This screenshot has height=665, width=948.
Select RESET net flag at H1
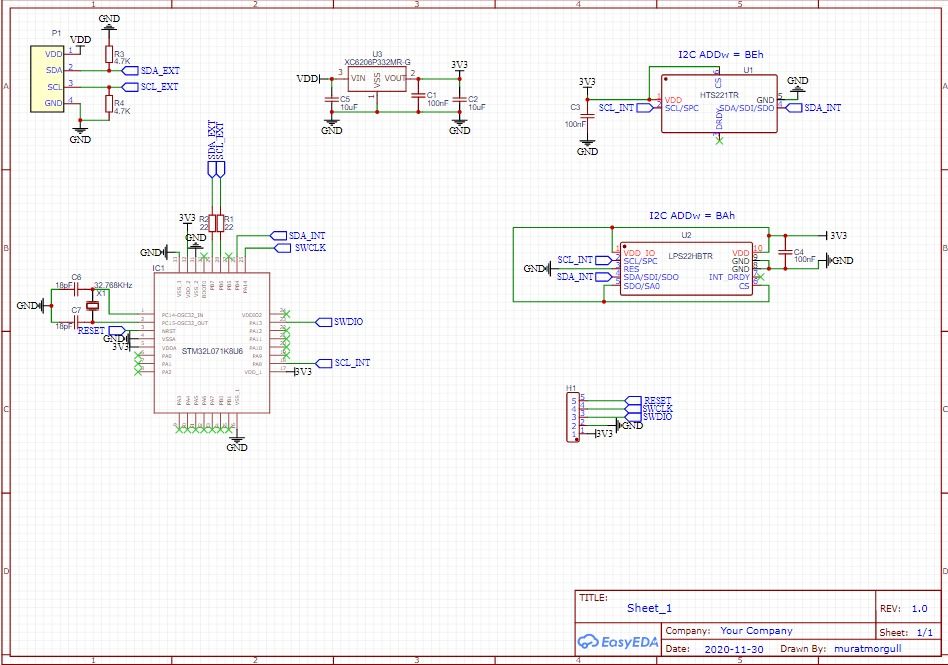pos(648,400)
